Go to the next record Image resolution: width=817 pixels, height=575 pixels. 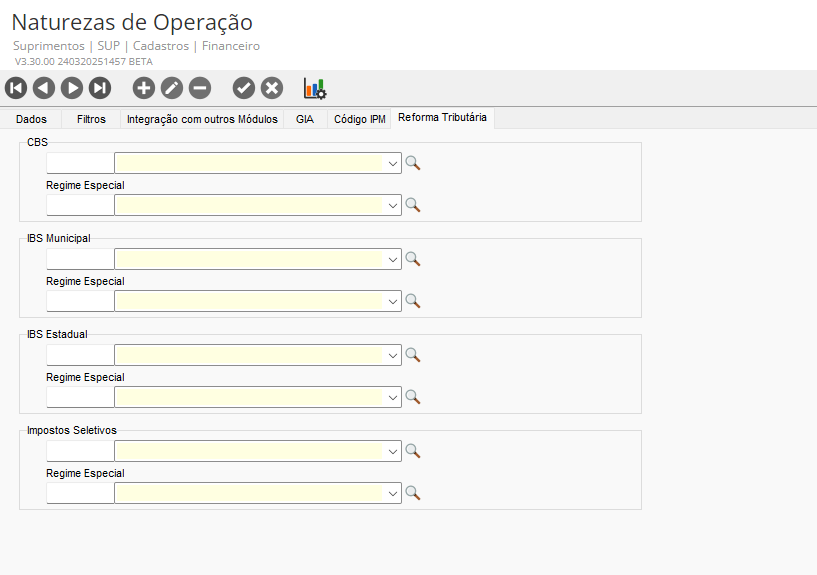[72, 88]
